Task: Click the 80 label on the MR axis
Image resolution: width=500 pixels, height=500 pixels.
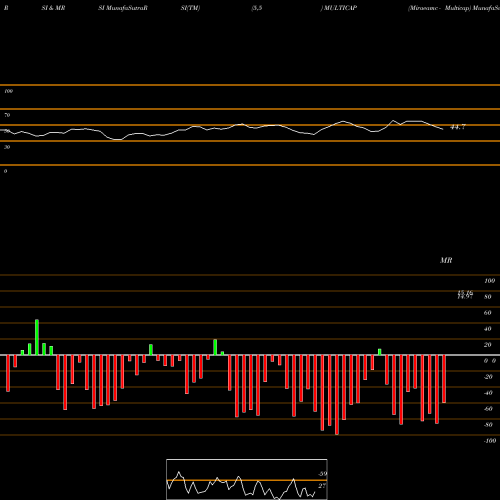Action: point(488,297)
